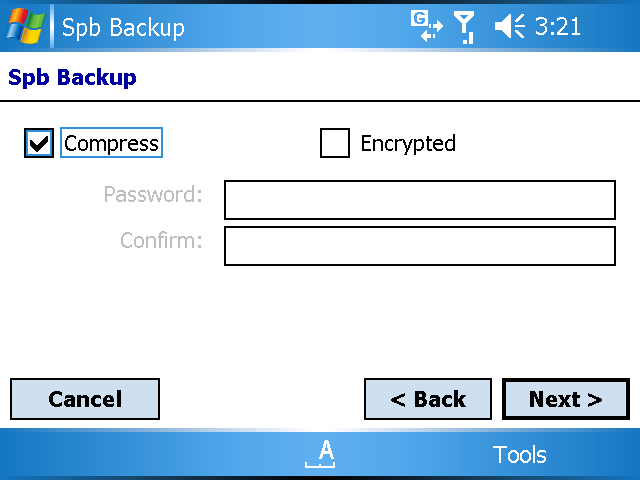Proceed with the Next button
The image size is (640, 480).
(x=566, y=399)
